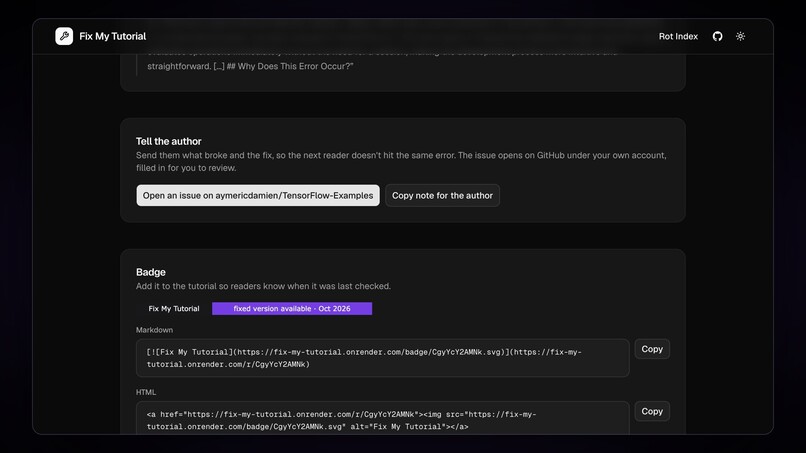806x453 pixels.
Task: Click the Fix My Tutorial wrench logo
Action: [x=64, y=36]
